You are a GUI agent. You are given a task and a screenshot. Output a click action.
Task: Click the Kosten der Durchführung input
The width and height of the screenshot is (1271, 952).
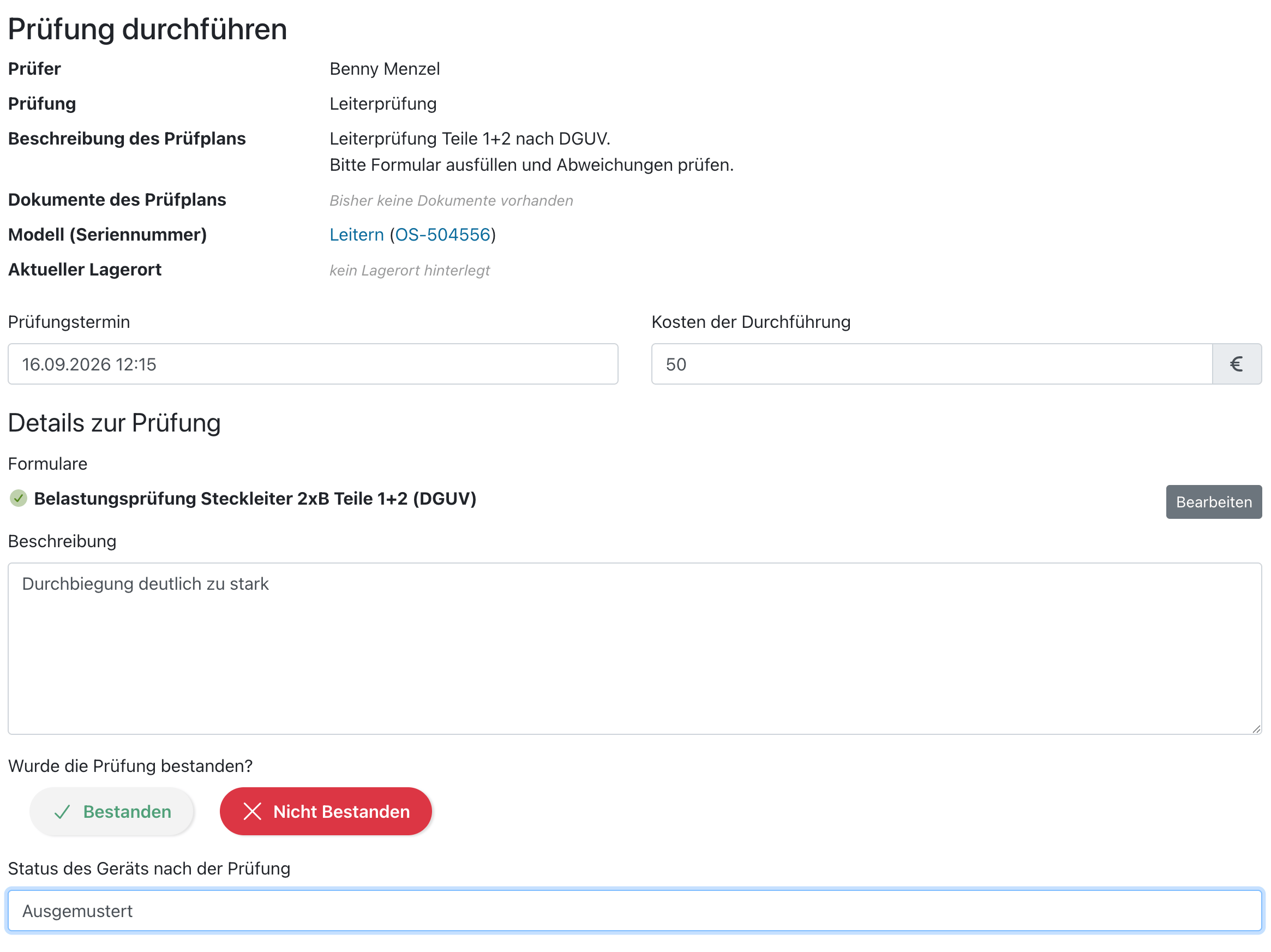pos(932,364)
